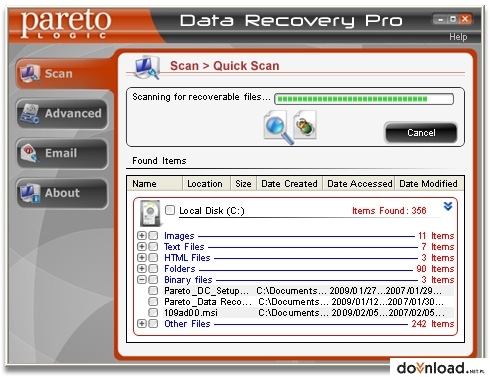
Task: Select the Images category checkbox
Action: pos(153,236)
